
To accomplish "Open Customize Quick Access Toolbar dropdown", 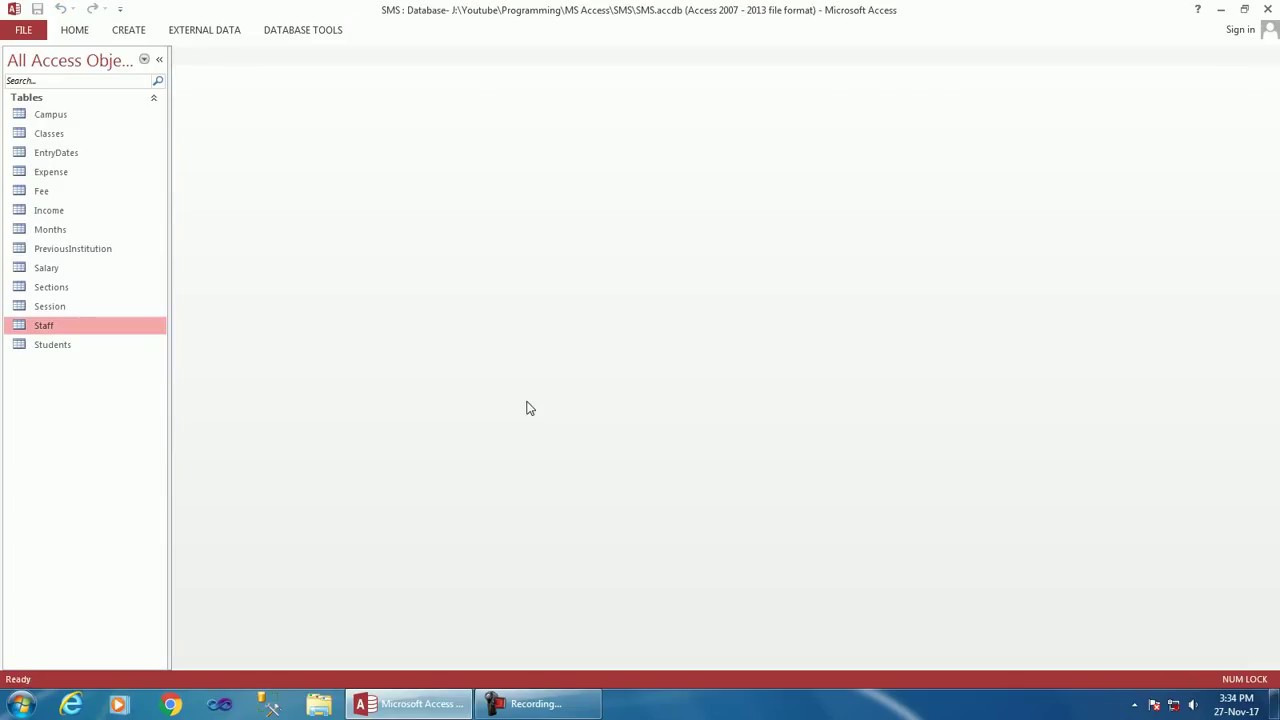I will click(120, 9).
